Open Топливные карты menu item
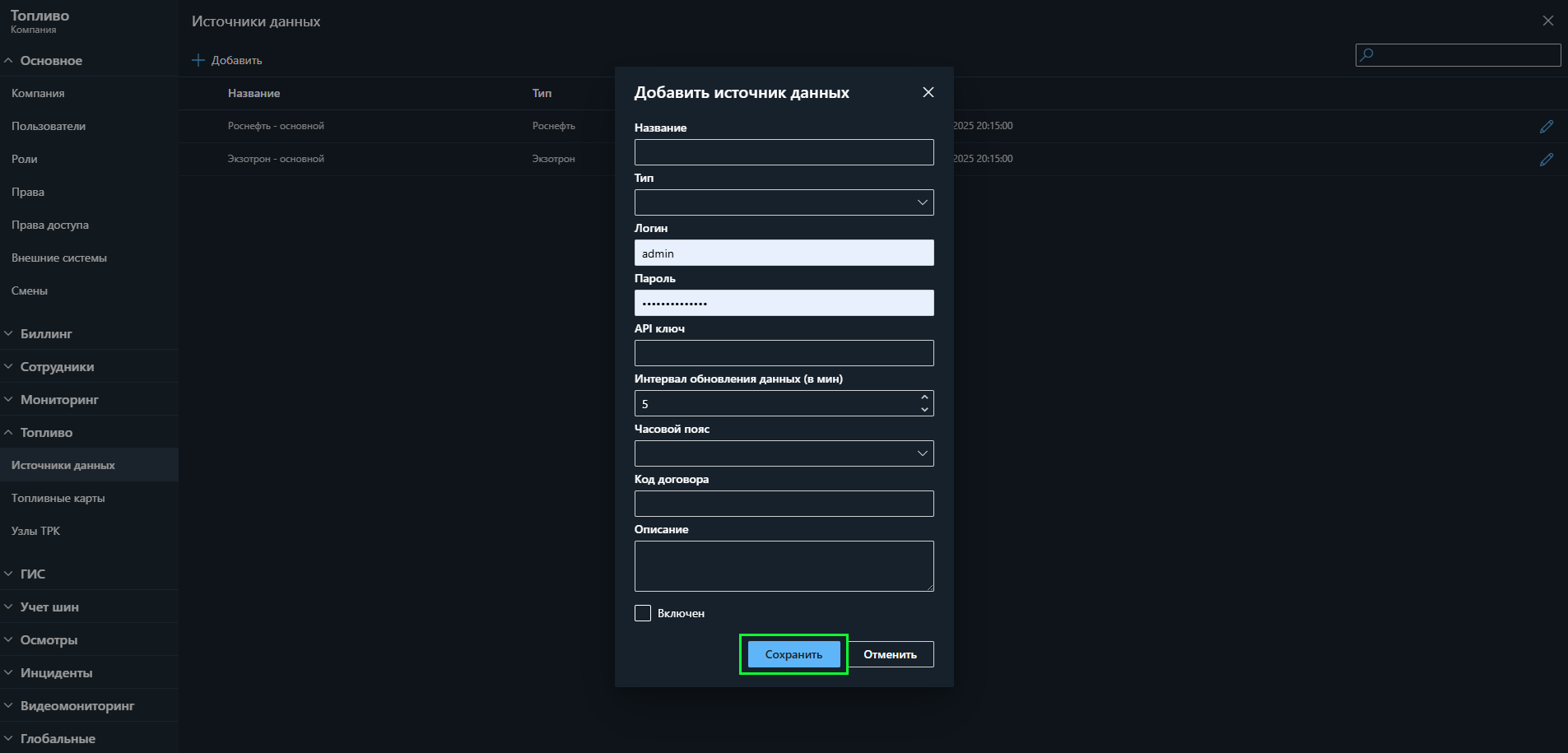1568x753 pixels. 58,498
